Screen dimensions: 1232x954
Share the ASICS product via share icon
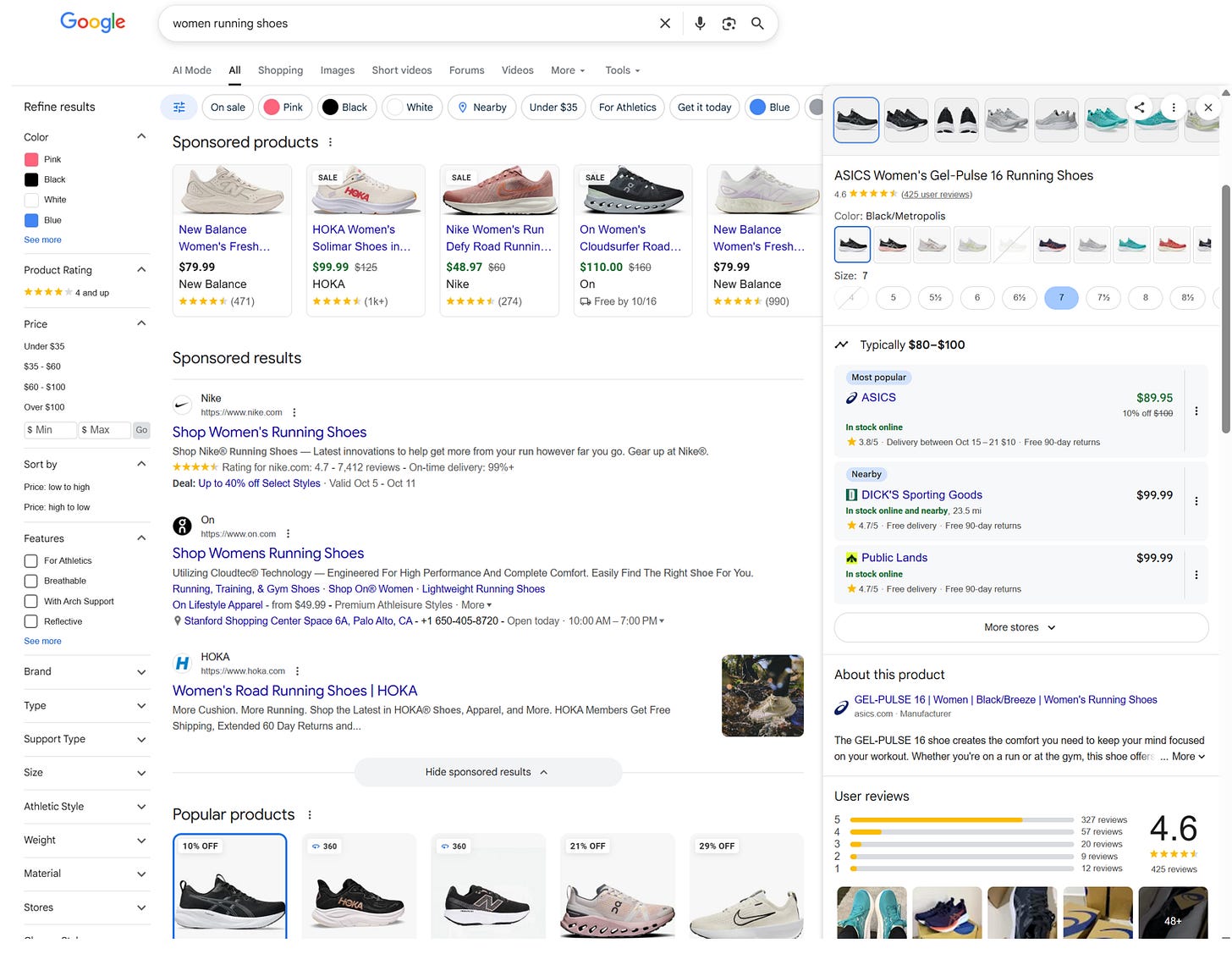pos(1140,108)
